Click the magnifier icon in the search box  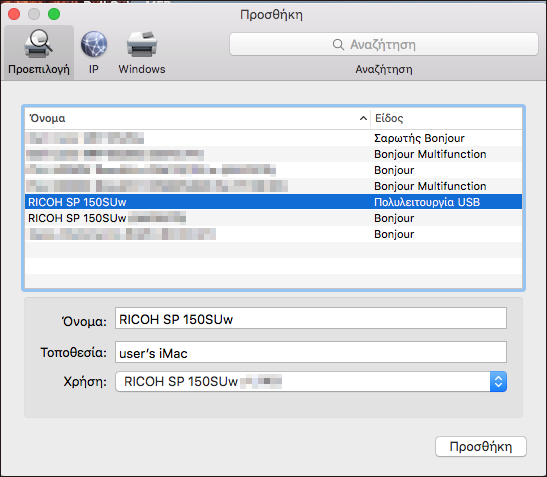338,44
